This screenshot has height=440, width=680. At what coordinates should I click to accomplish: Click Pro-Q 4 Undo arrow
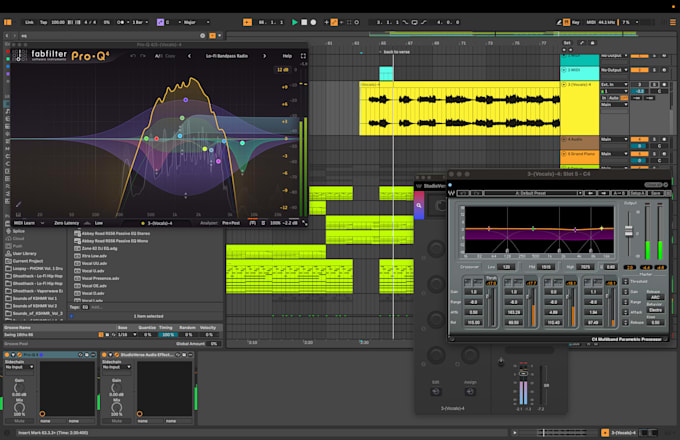point(133,56)
